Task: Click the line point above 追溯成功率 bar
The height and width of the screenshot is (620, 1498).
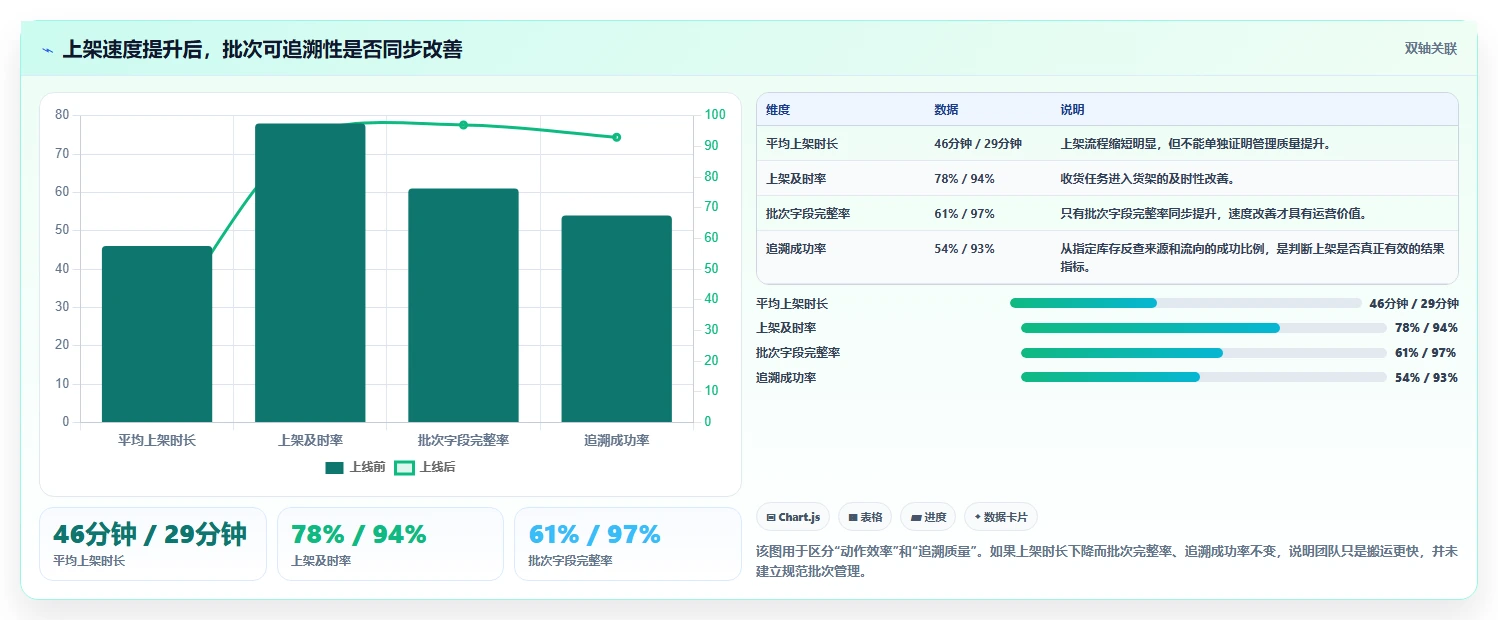Action: click(616, 137)
